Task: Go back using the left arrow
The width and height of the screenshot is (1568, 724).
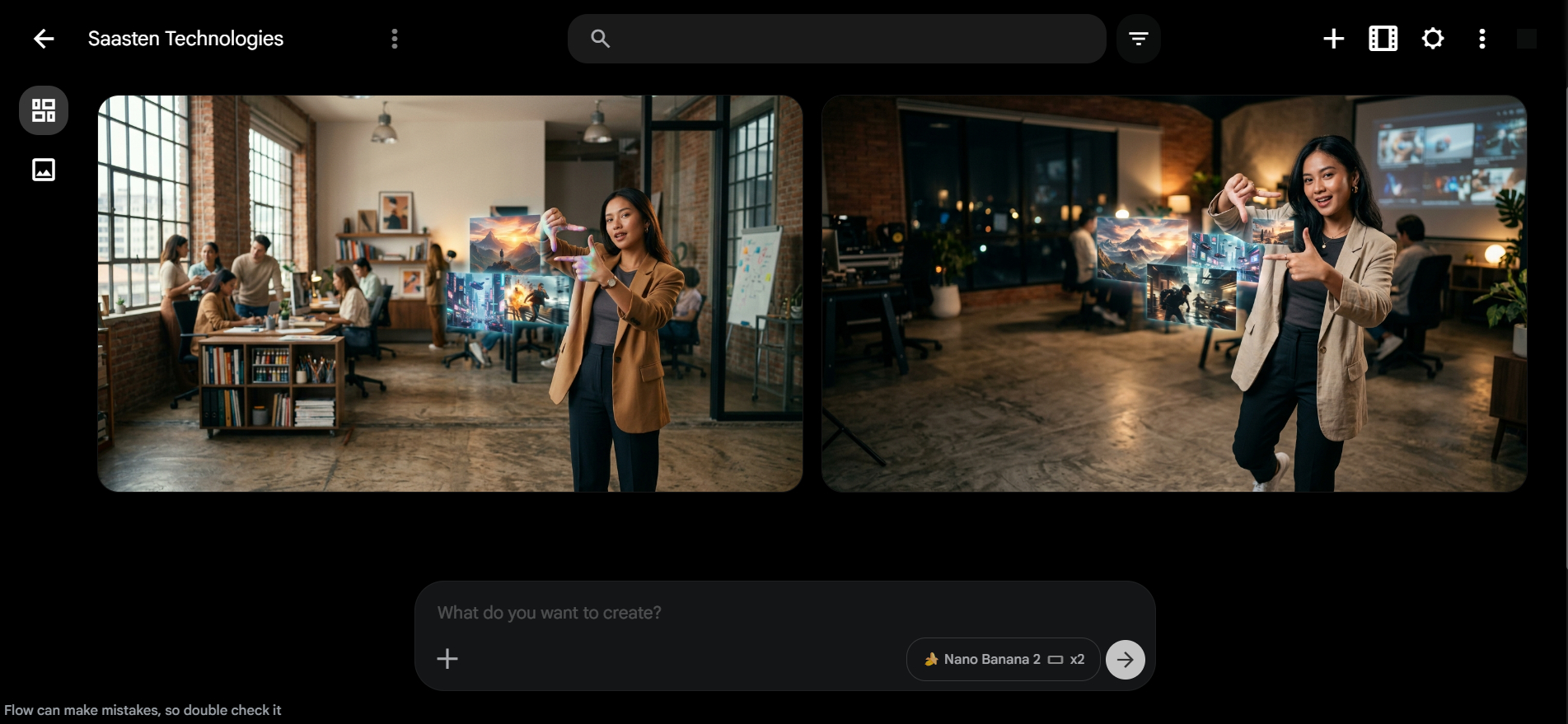Action: pos(44,39)
